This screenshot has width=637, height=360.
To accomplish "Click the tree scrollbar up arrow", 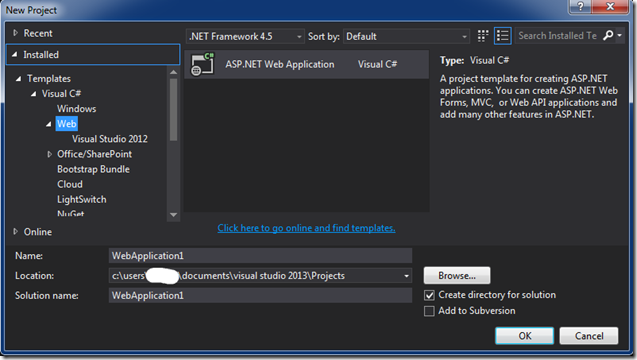I will pyautogui.click(x=173, y=72).
